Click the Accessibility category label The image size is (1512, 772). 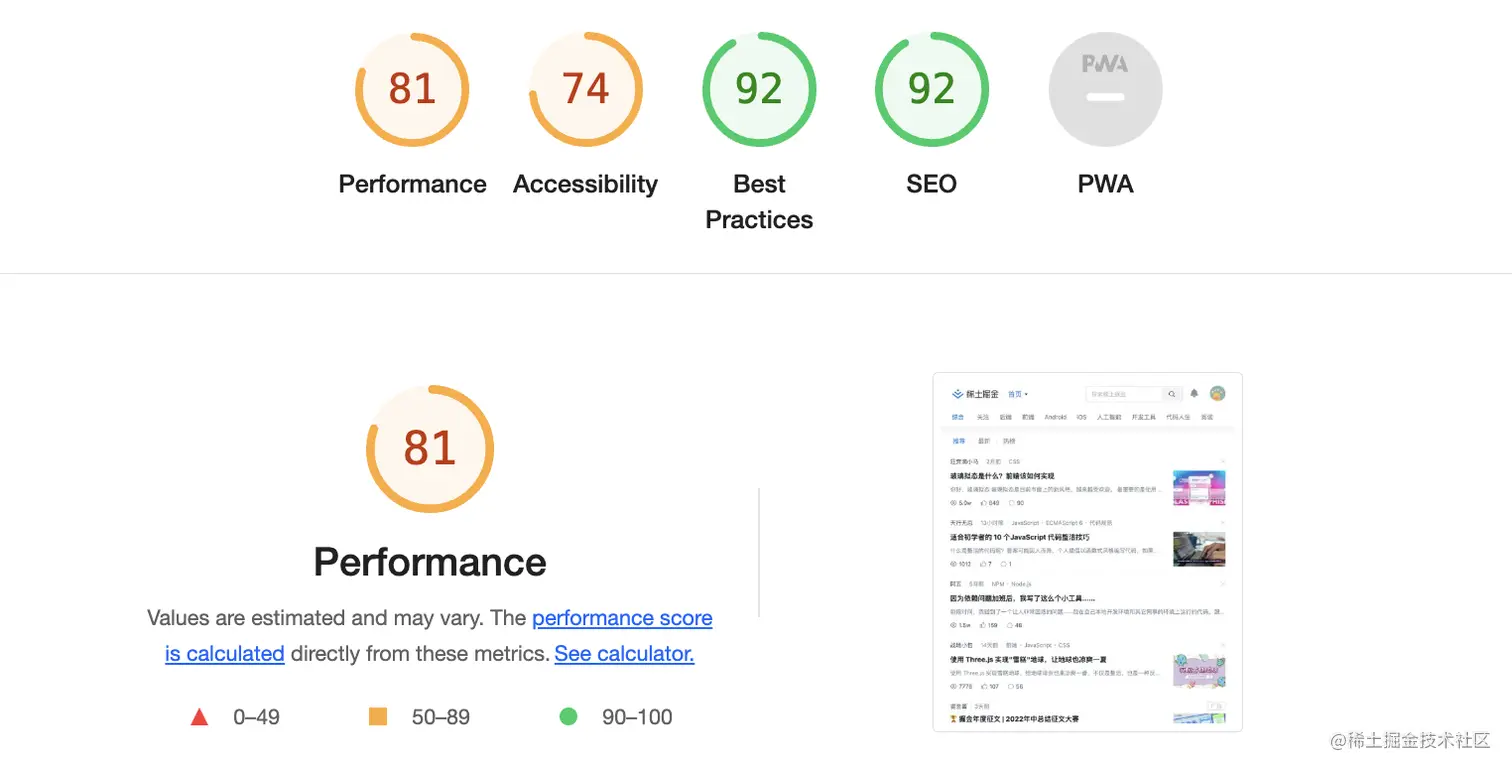point(585,184)
